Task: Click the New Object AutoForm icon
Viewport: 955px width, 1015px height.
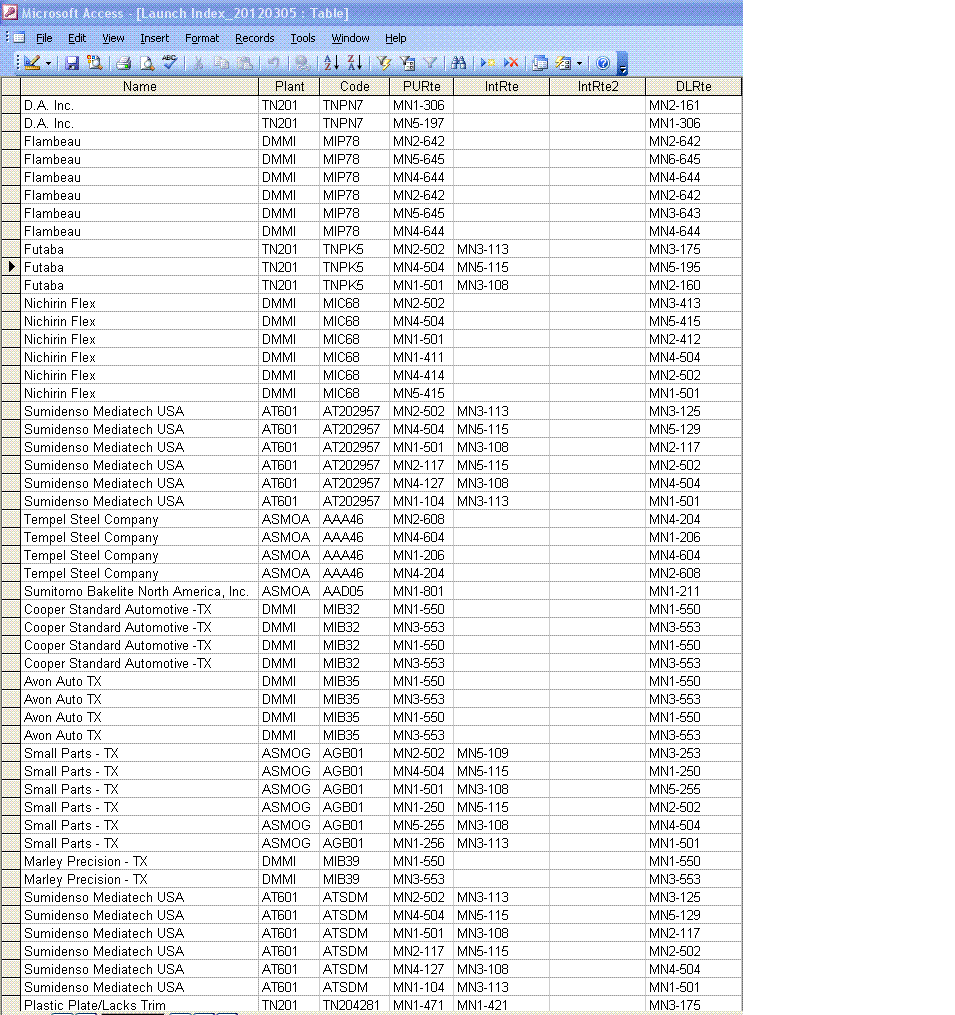Action: [x=563, y=63]
